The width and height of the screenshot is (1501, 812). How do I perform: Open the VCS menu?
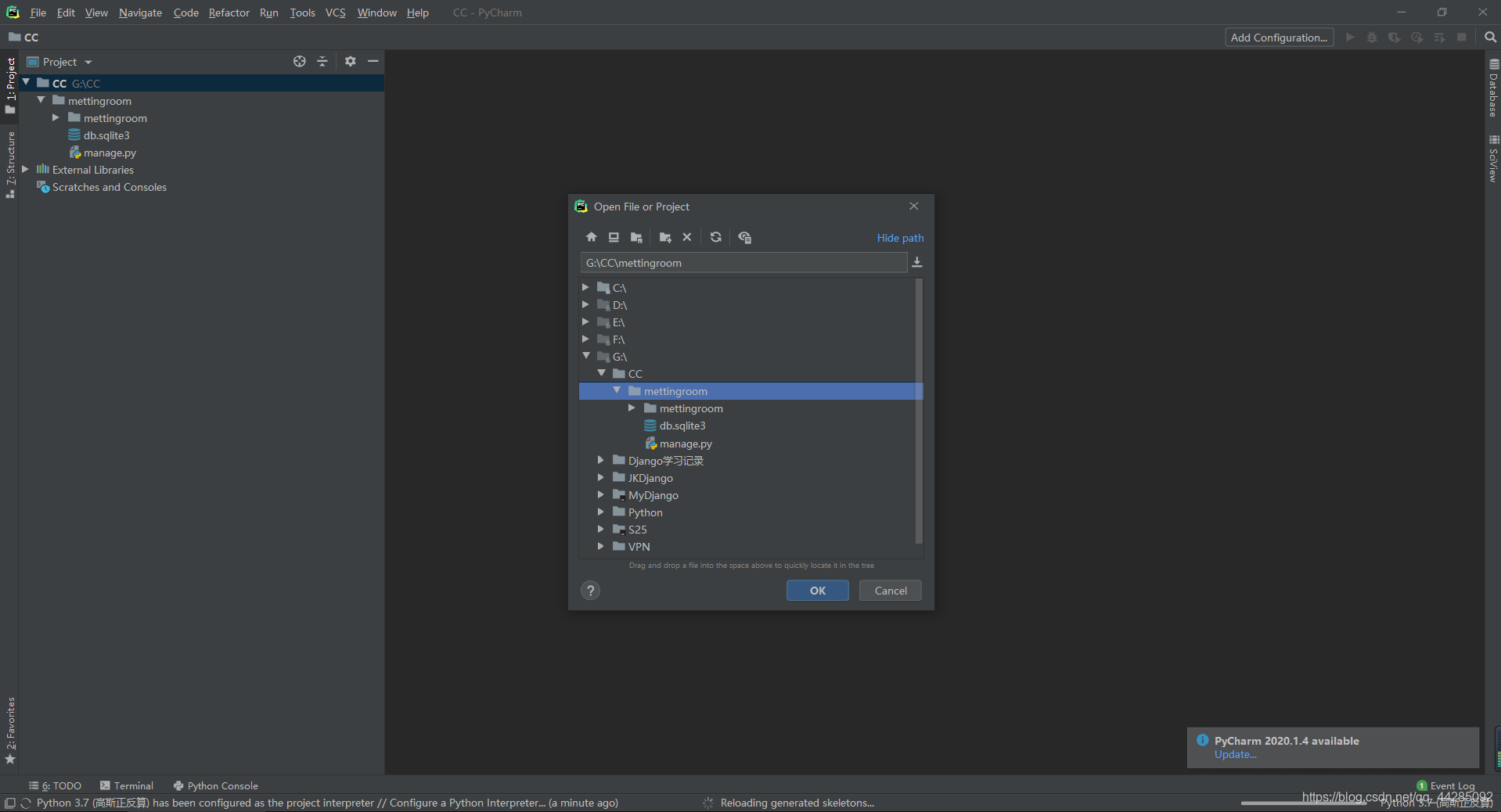[x=335, y=13]
